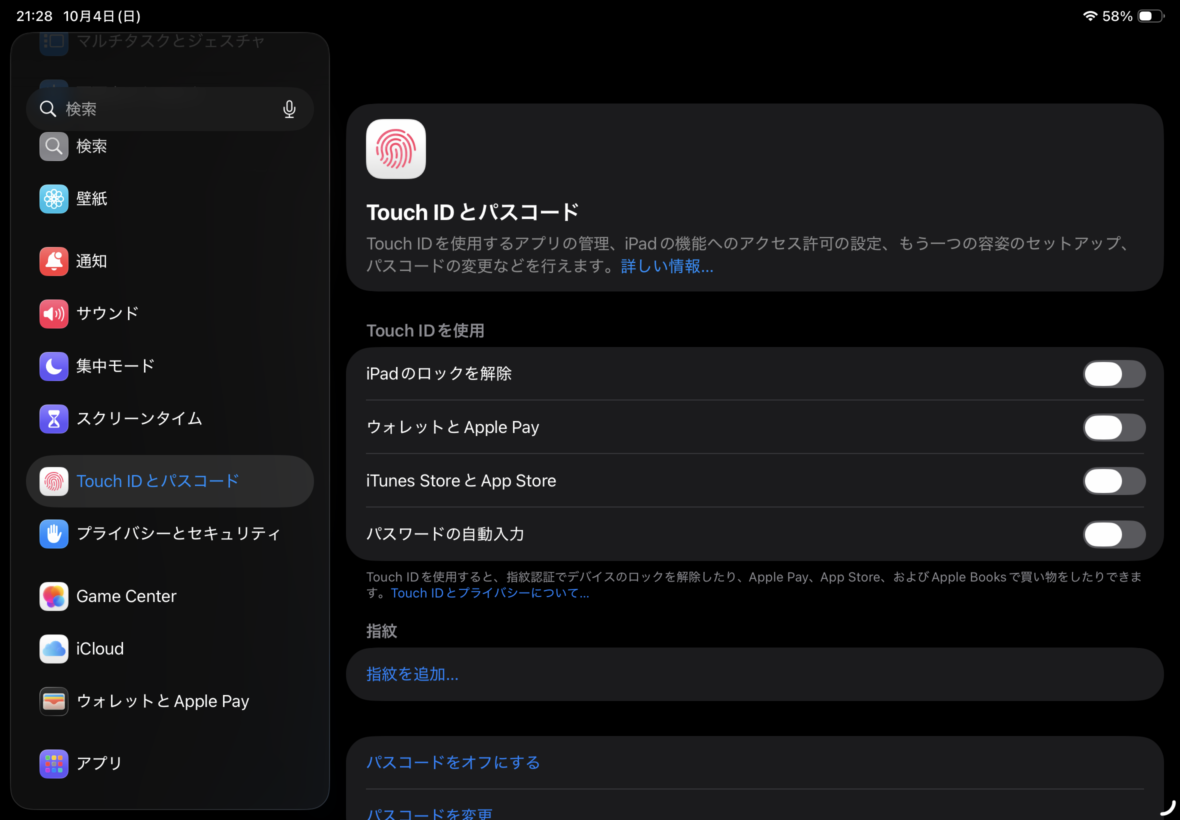This screenshot has width=1180, height=820.
Task: Open アプリ settings label
Action: coord(99,764)
